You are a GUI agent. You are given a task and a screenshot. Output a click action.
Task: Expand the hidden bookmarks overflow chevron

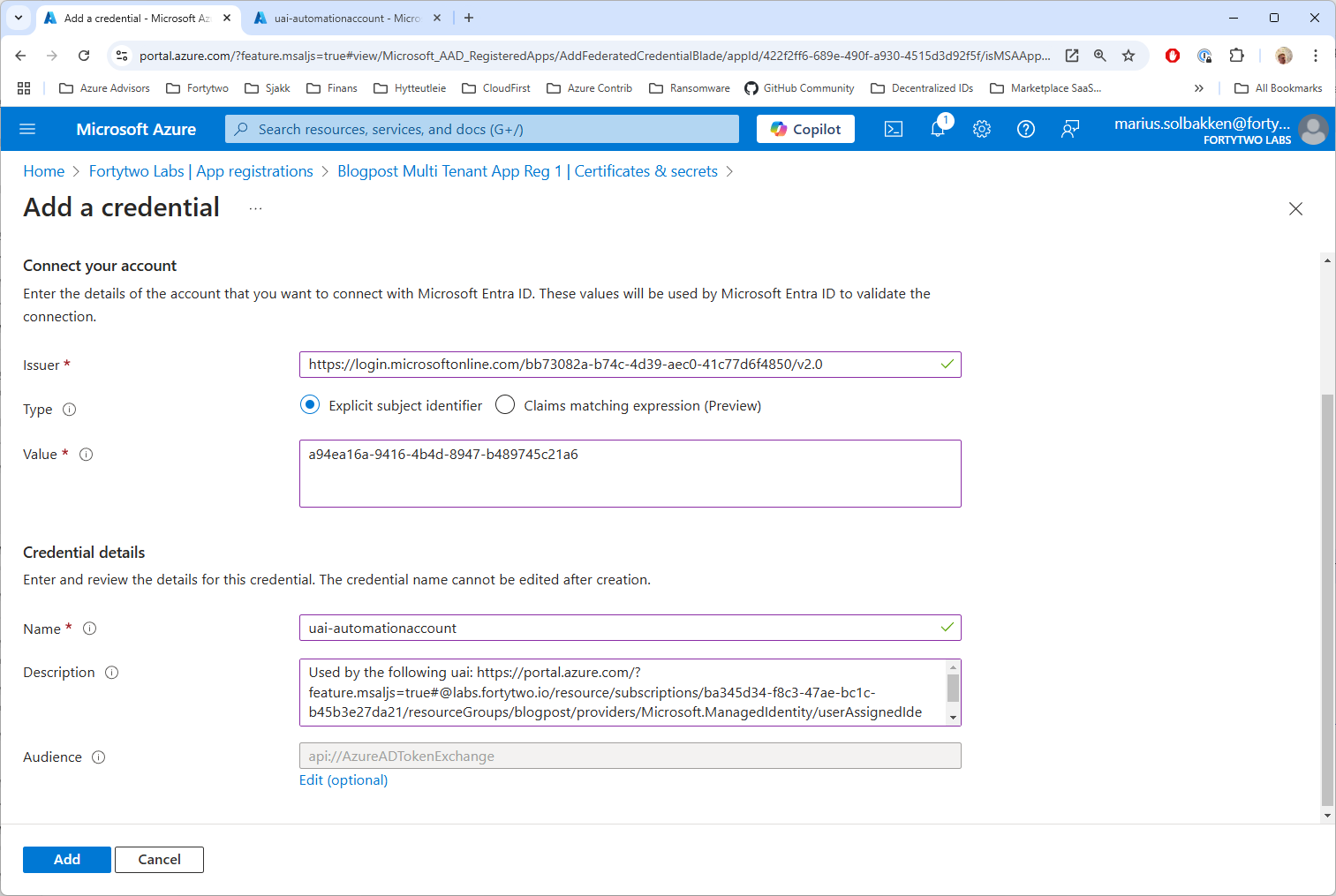1198,88
